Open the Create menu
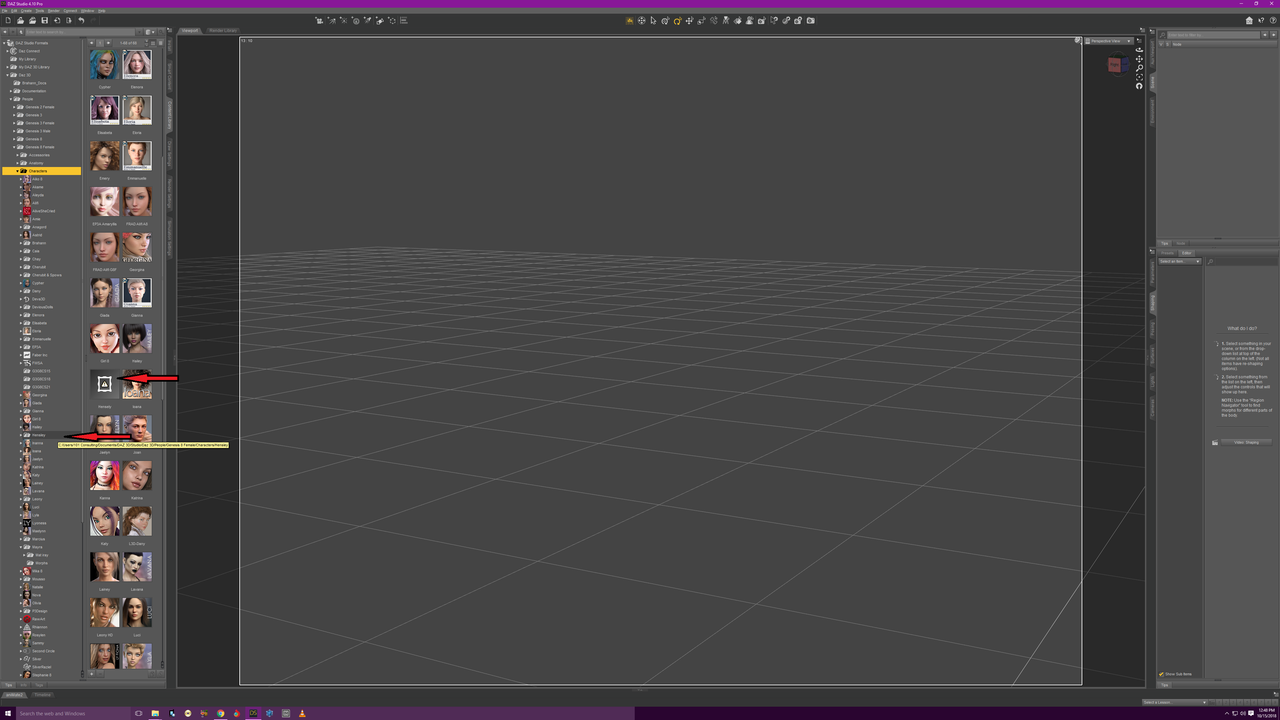The height and width of the screenshot is (720, 1280). 27,11
